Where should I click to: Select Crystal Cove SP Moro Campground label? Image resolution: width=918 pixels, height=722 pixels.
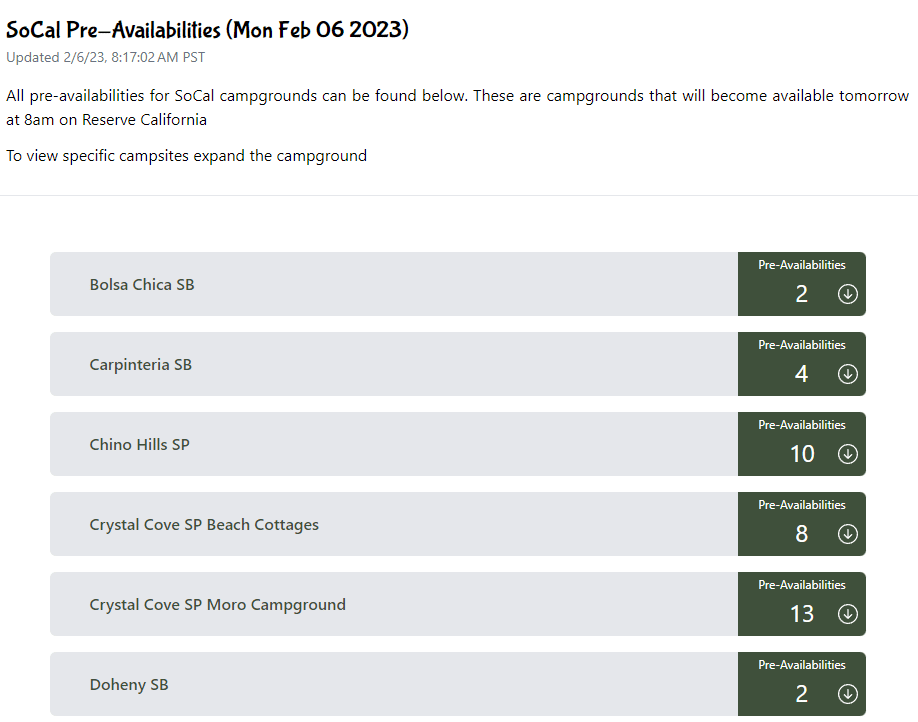pyautogui.click(x=217, y=605)
